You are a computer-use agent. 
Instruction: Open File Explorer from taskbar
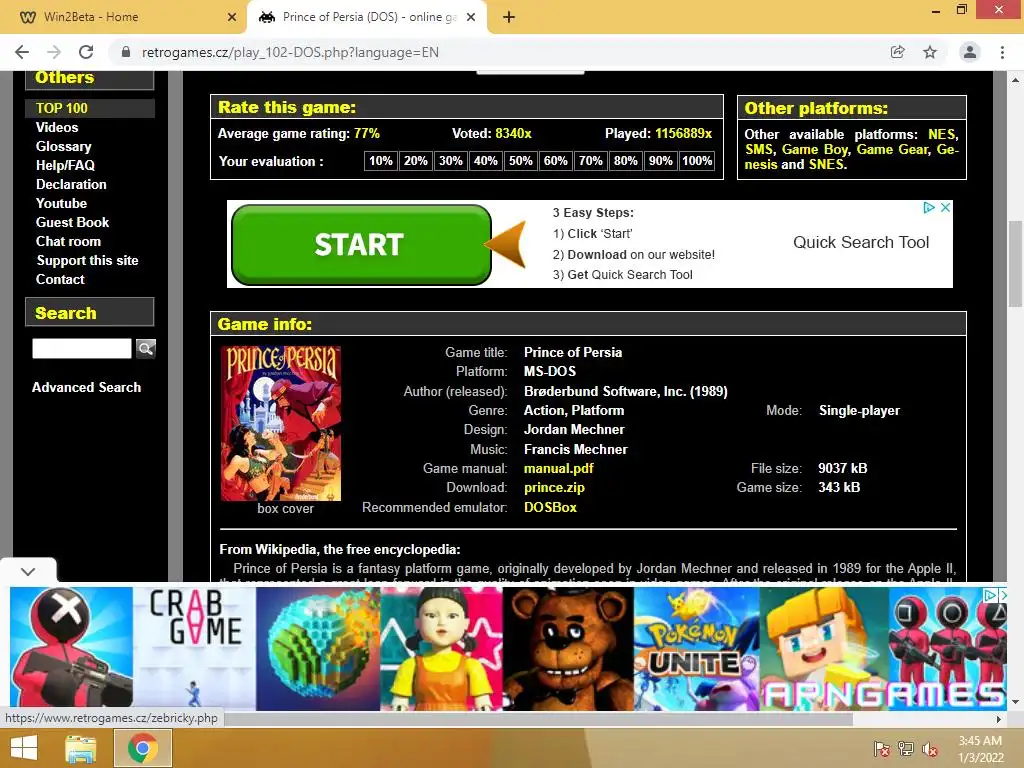[80, 748]
